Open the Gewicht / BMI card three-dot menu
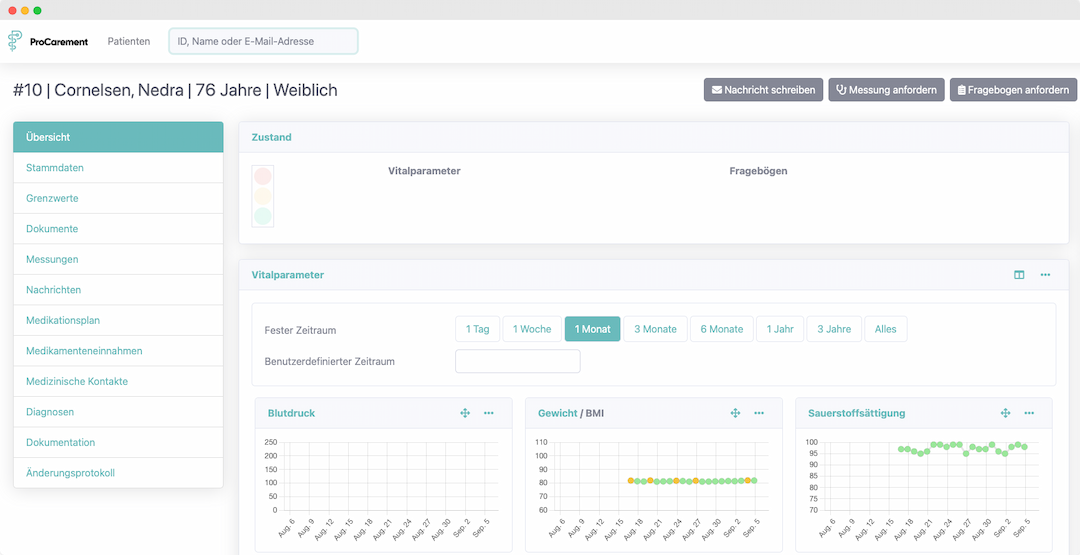 coord(759,413)
